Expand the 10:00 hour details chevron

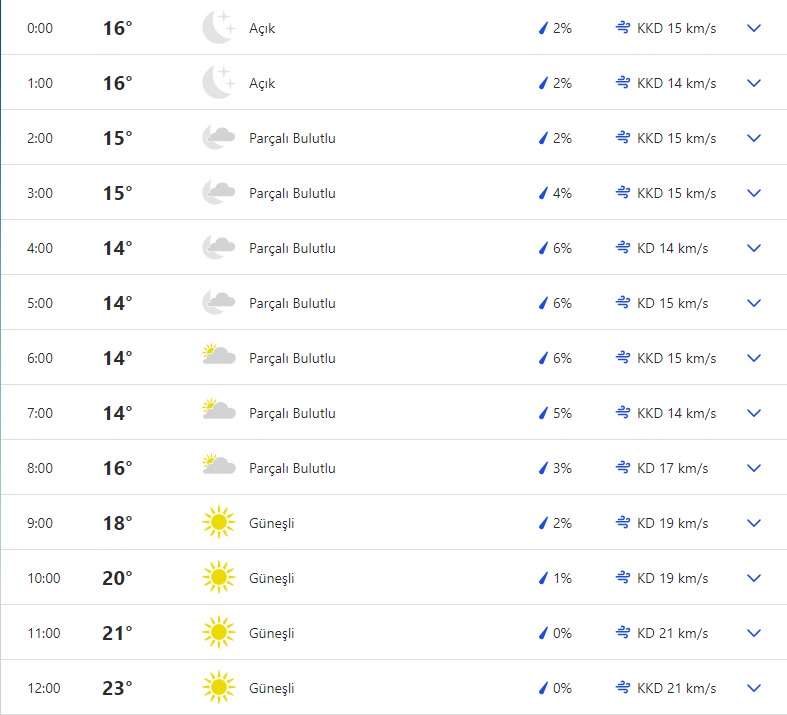[x=754, y=578]
